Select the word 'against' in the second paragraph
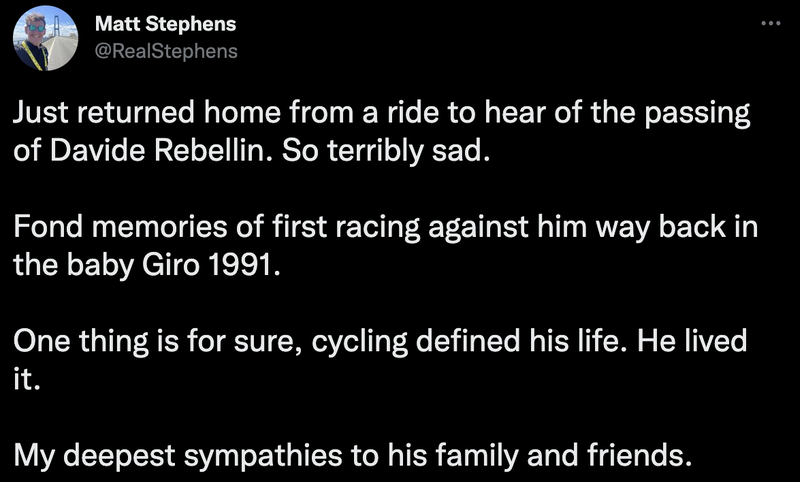This screenshot has height=482, width=800. [x=478, y=228]
